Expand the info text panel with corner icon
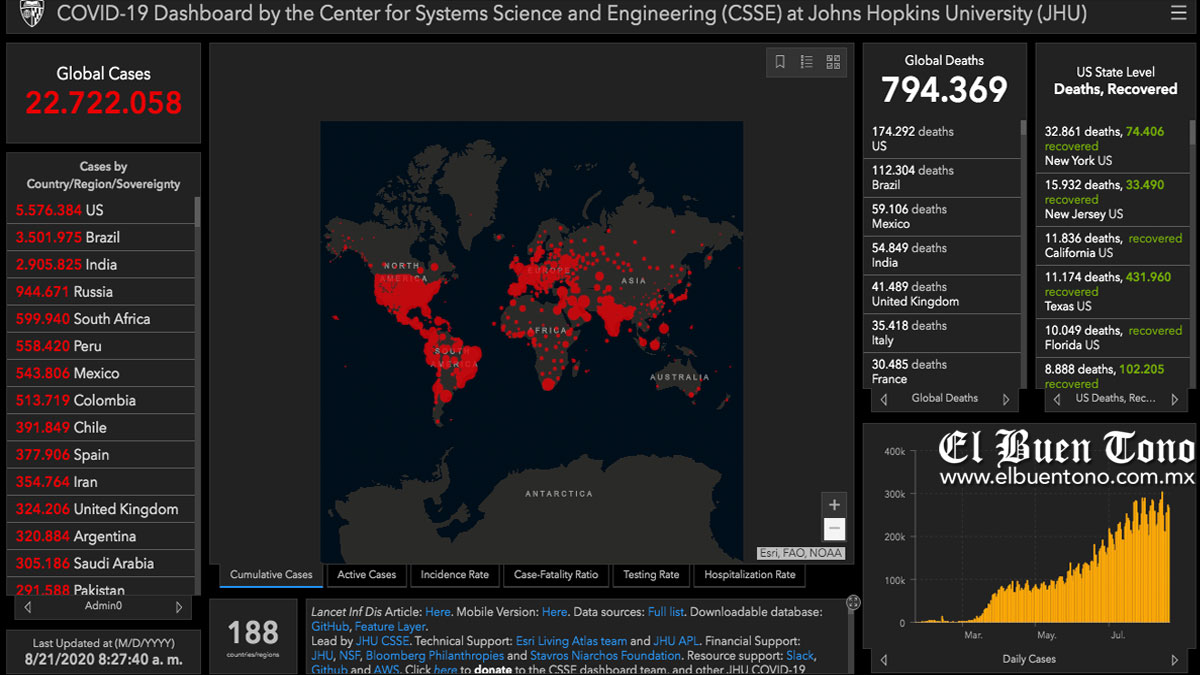 (853, 602)
